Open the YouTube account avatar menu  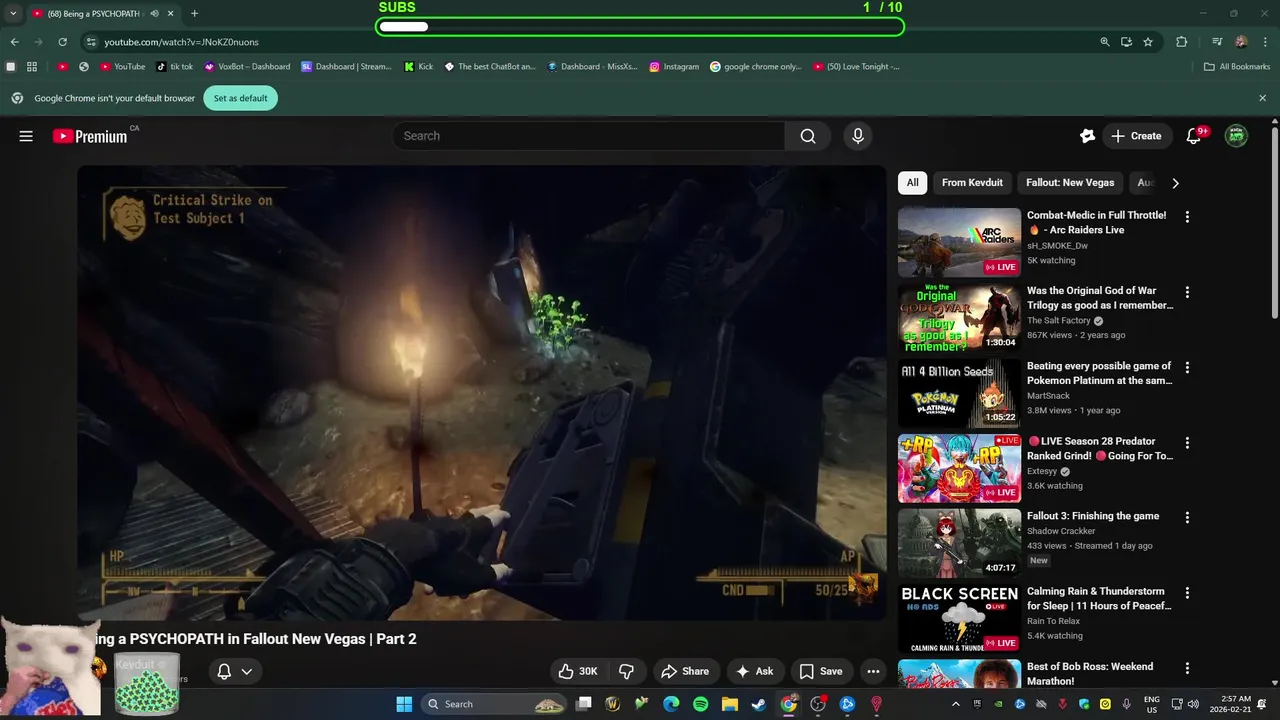[x=1237, y=136]
